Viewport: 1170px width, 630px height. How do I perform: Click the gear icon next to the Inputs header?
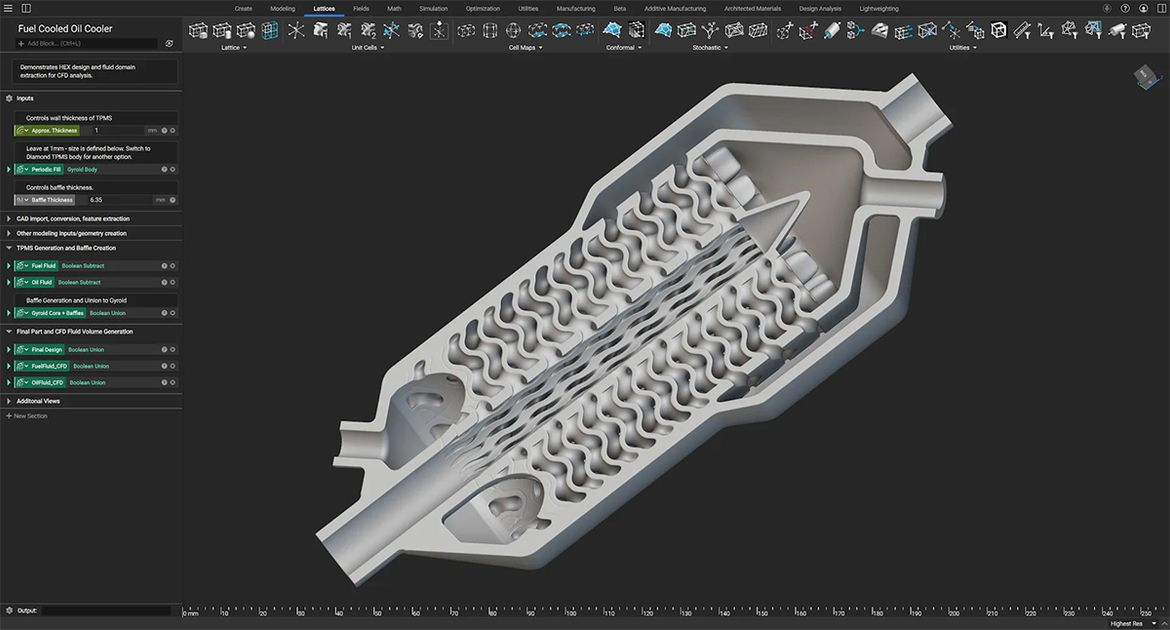click(9, 98)
